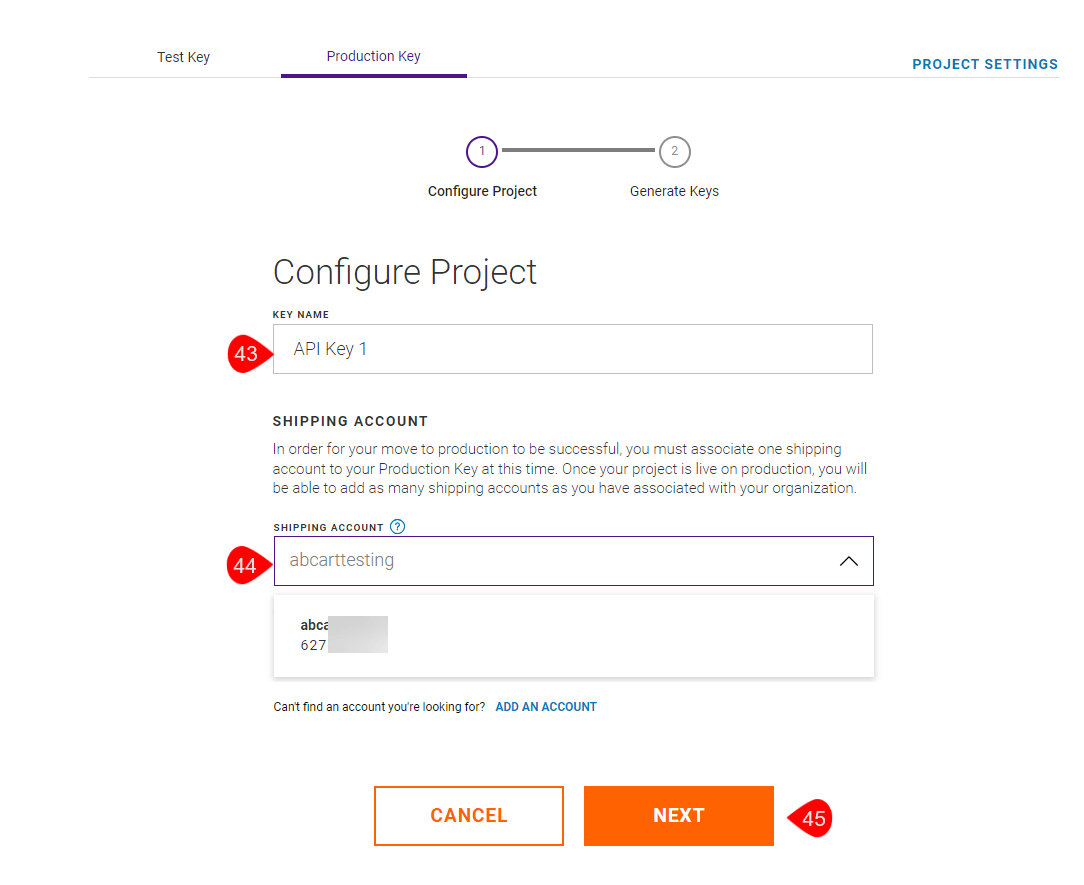The image size is (1084, 885).
Task: Collapse the dropdown using the chevron arrow
Action: pos(848,561)
